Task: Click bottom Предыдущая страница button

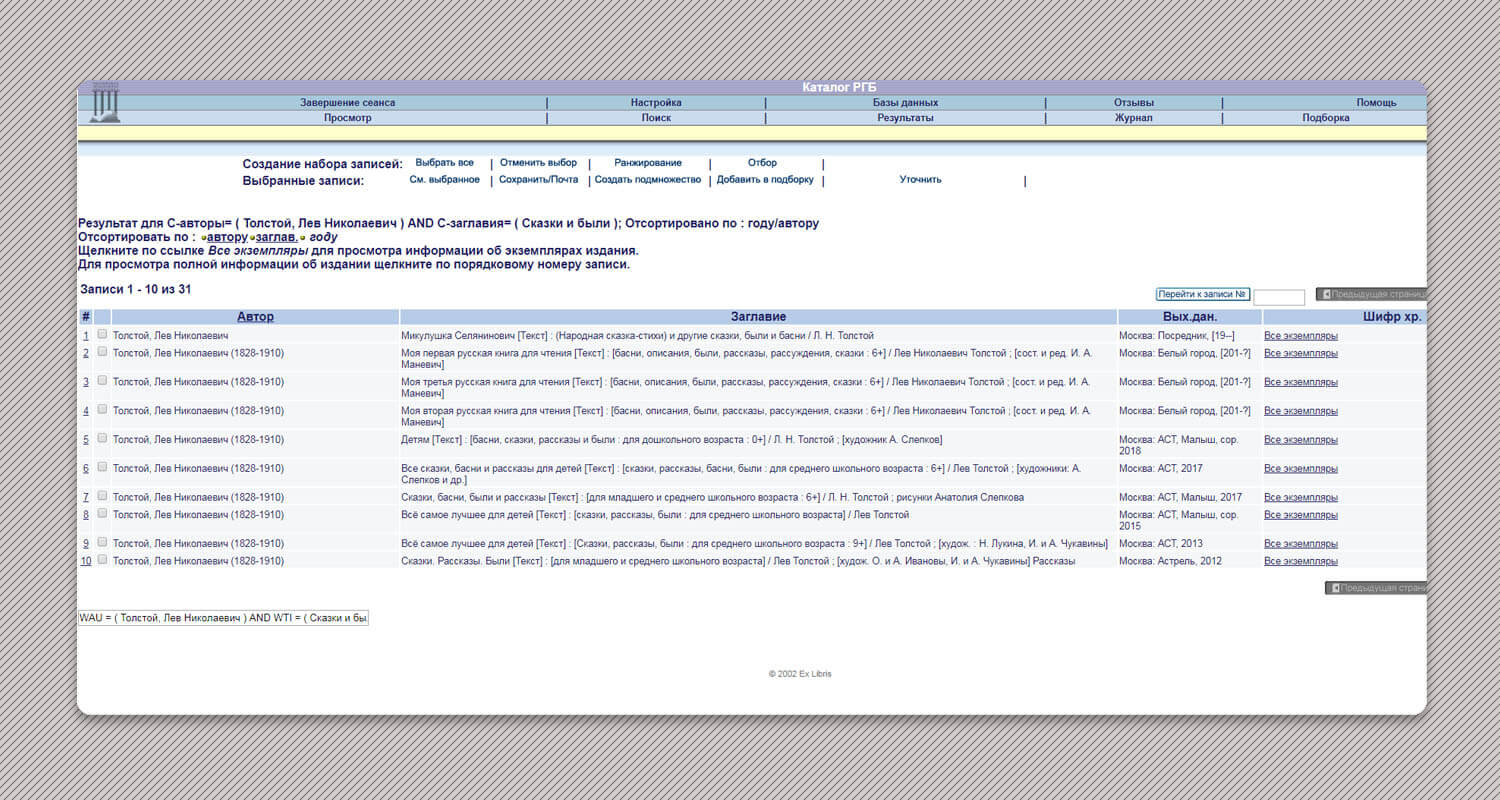Action: tap(1376, 588)
